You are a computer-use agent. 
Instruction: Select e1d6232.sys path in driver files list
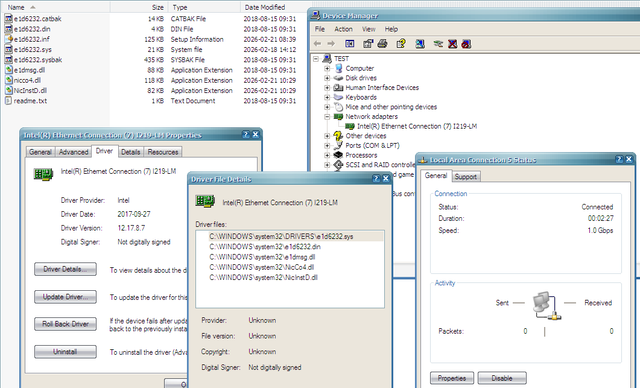[281, 237]
